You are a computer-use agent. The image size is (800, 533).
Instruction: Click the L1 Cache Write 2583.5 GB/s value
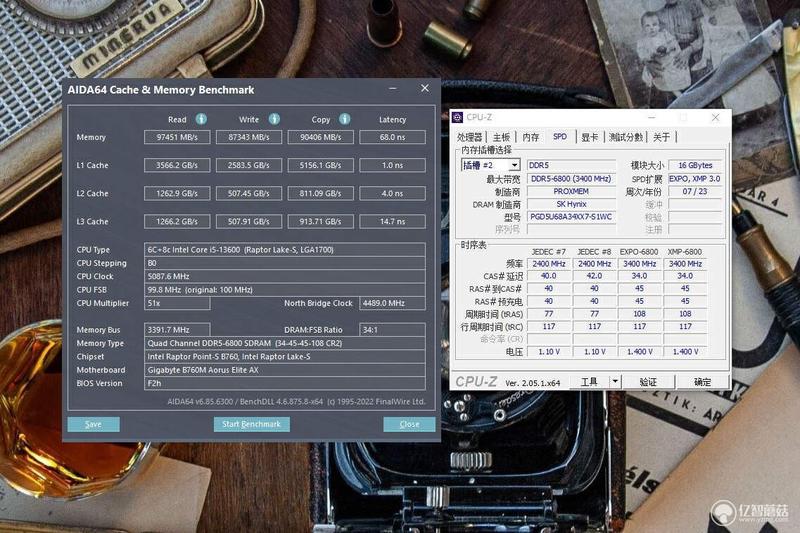249,165
